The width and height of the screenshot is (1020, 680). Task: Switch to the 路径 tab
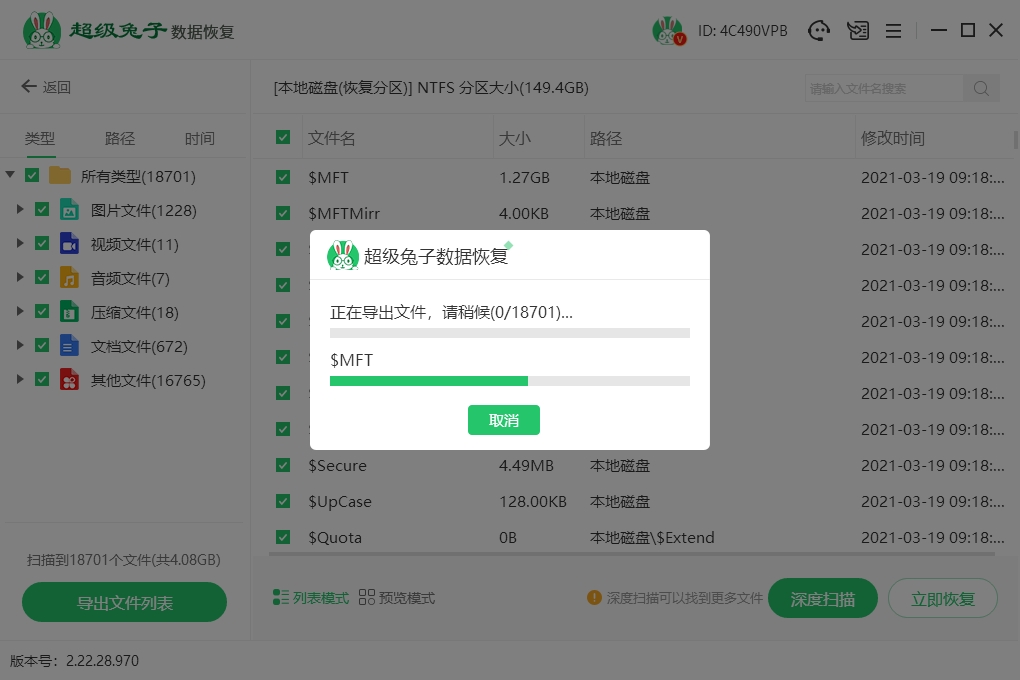click(120, 139)
